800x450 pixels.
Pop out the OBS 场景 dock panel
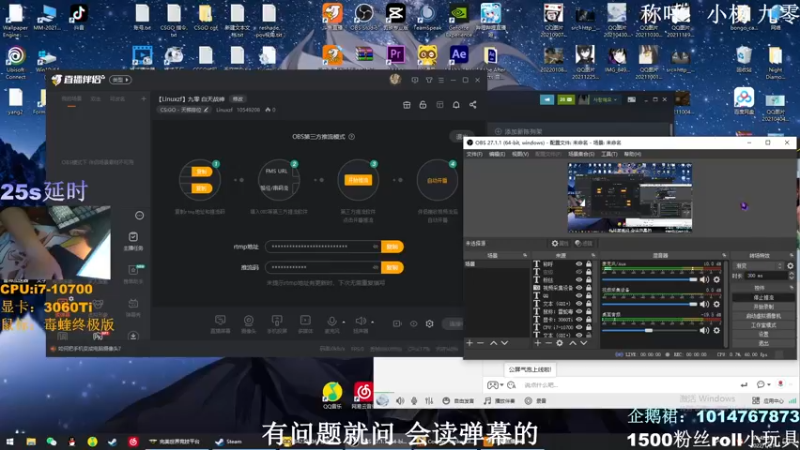[524, 255]
